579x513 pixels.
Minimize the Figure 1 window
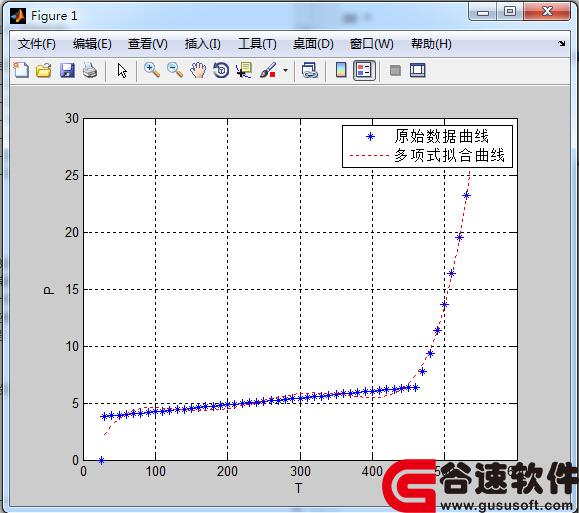483,12
